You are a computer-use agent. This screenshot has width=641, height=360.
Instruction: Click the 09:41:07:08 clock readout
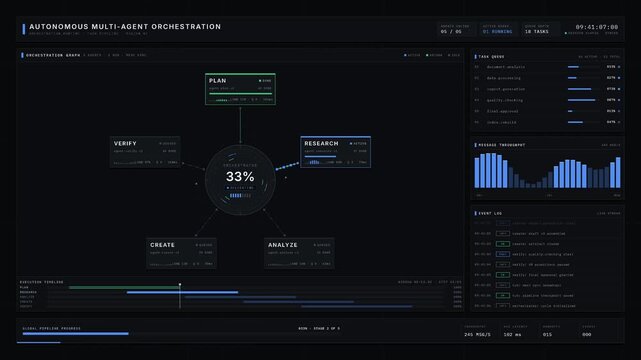(x=597, y=27)
